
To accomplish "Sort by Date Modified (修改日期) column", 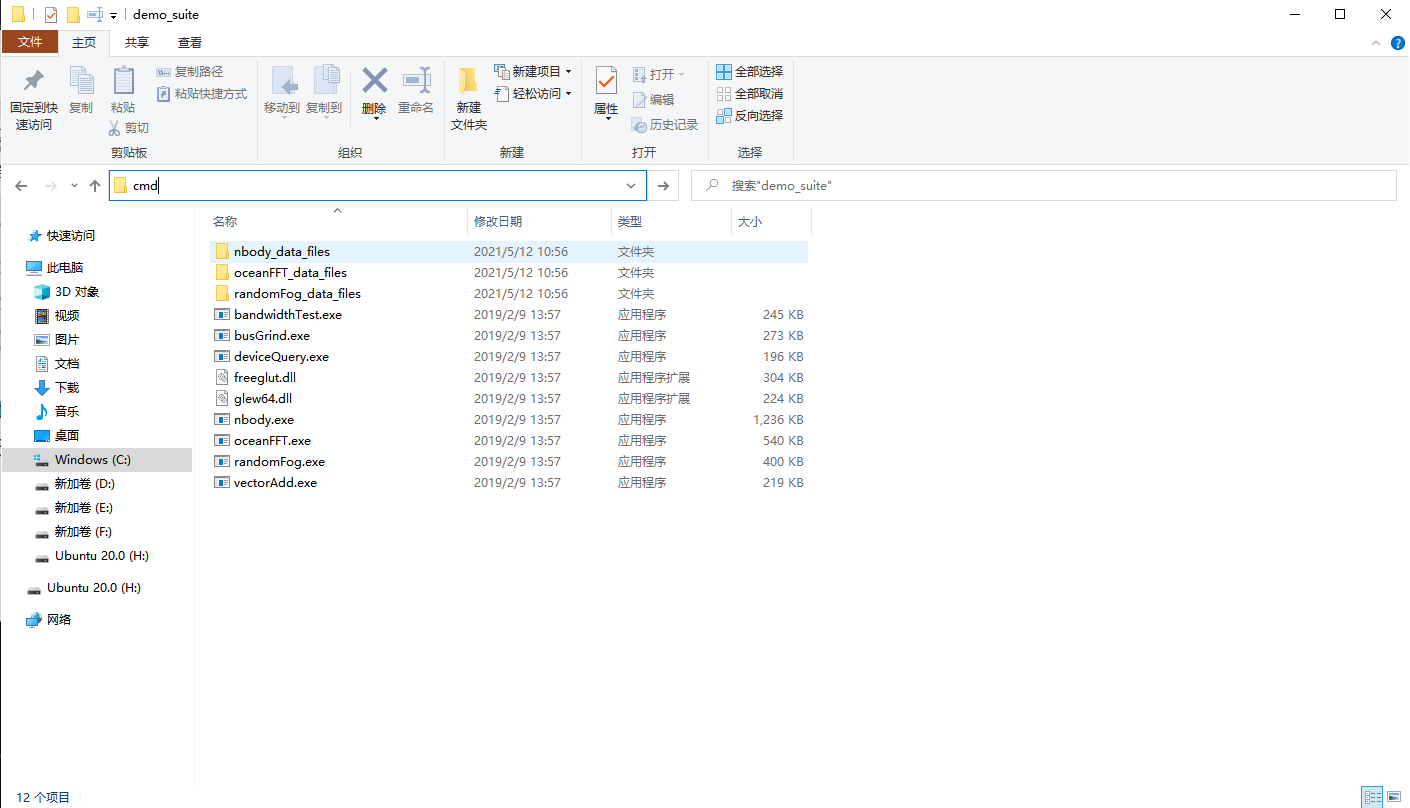I will click(x=498, y=222).
